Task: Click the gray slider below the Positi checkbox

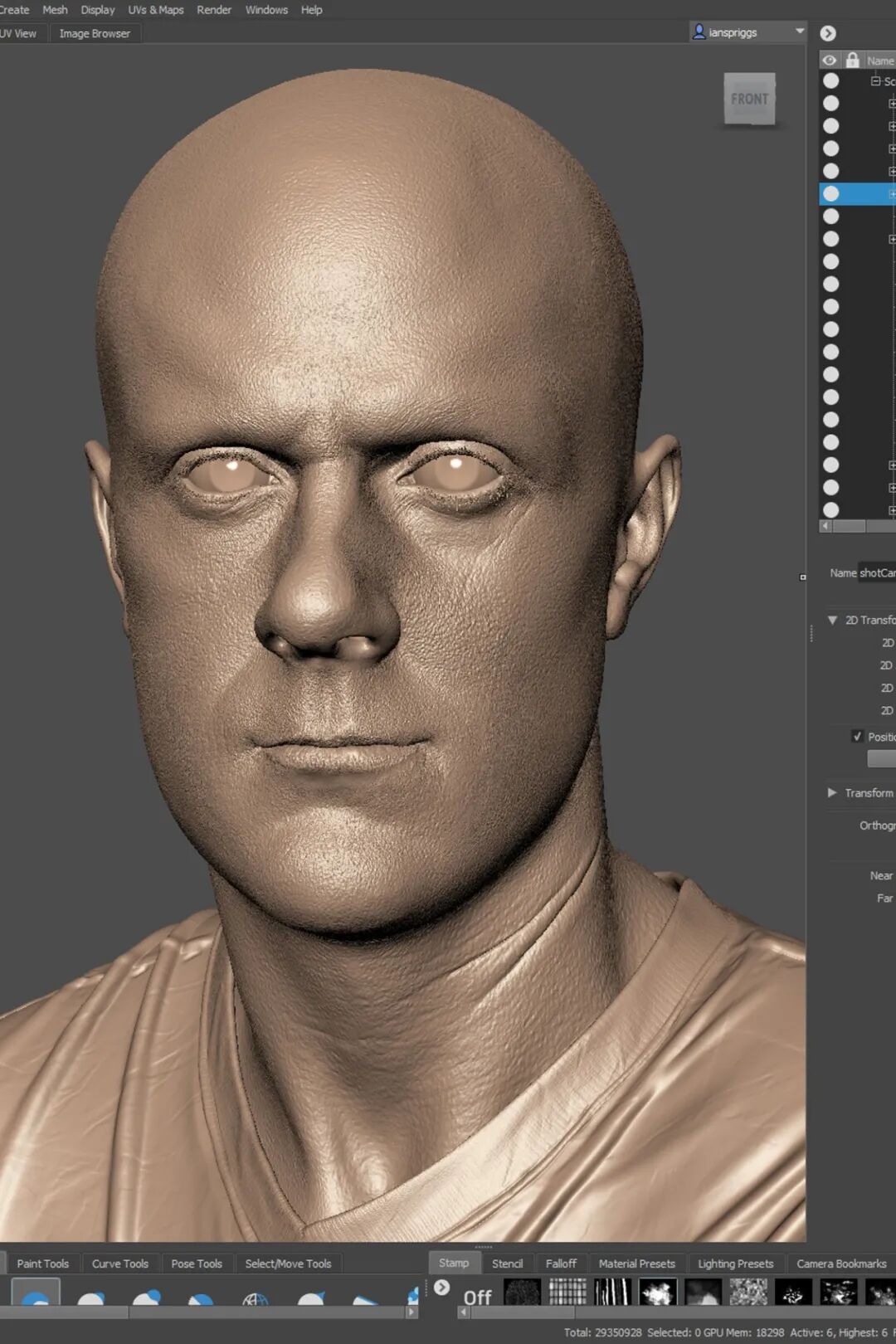Action: pos(881,758)
